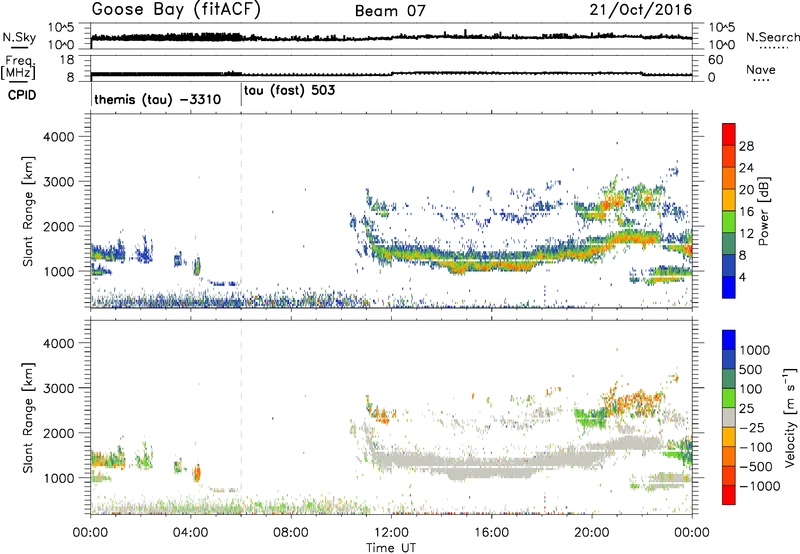Image resolution: width=800 pixels, height=554 pixels.
Task: Click the 'tau (fast) 503' CPID text
Action: coord(289,91)
